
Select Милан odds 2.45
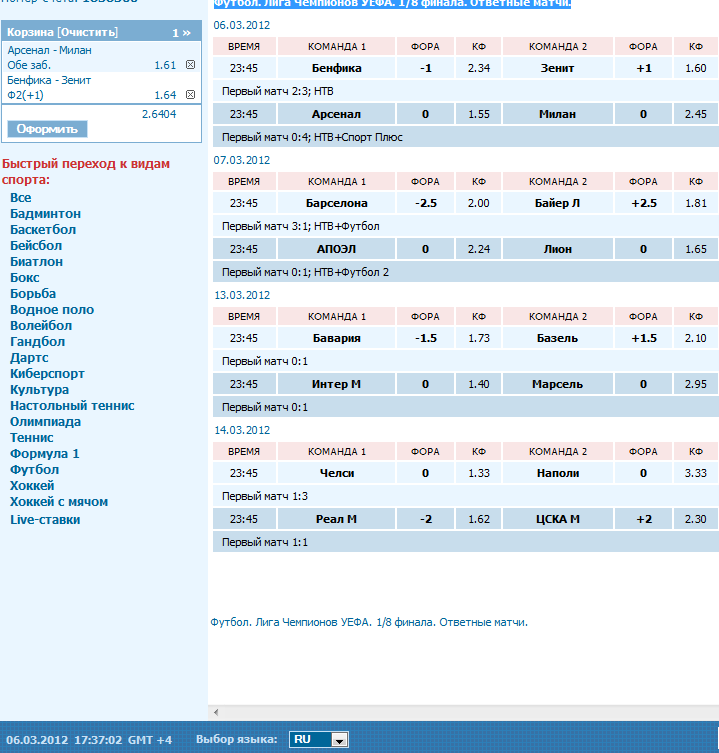tap(695, 114)
